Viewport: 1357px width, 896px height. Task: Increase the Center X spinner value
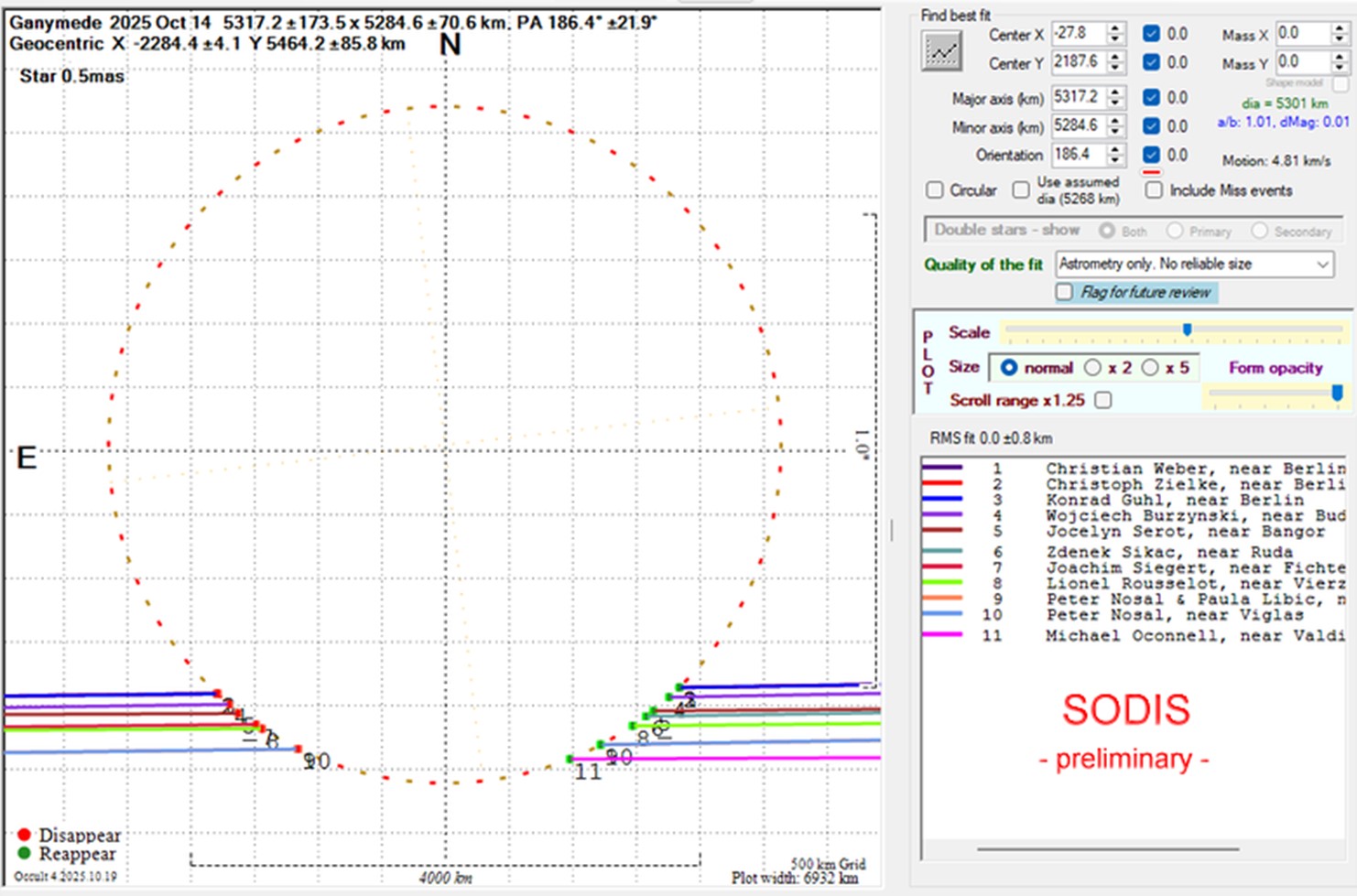click(x=1114, y=28)
